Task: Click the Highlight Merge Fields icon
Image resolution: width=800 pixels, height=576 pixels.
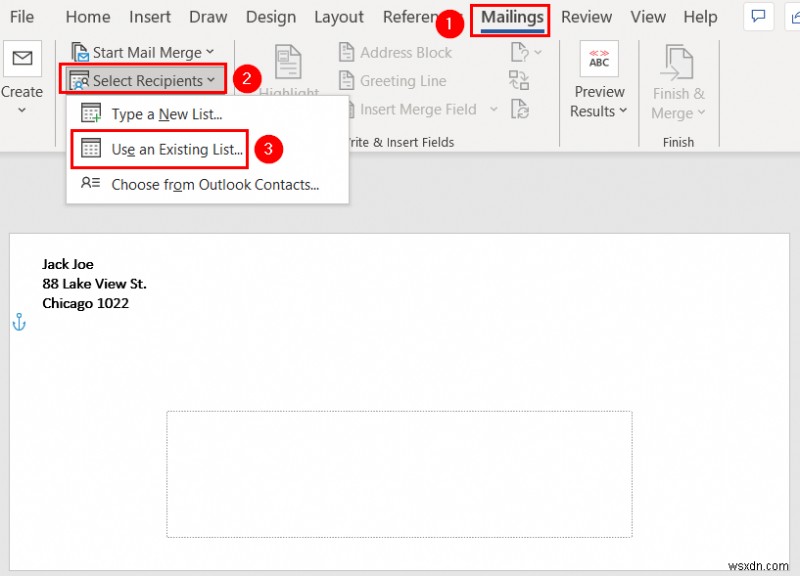Action: tap(287, 60)
